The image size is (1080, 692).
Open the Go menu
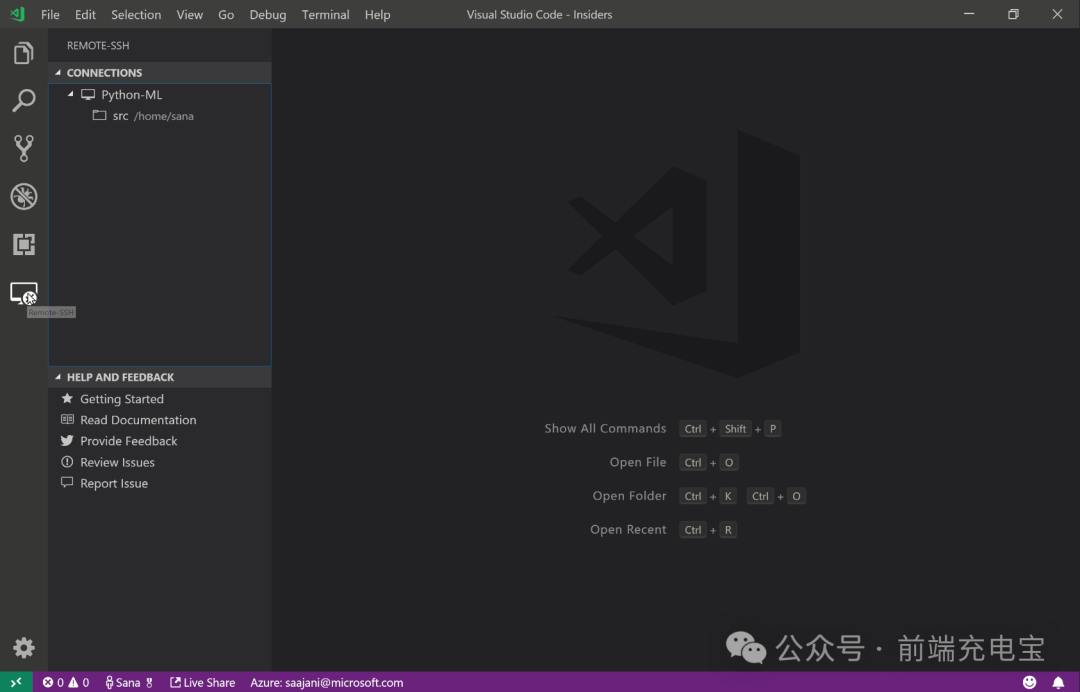click(x=226, y=14)
